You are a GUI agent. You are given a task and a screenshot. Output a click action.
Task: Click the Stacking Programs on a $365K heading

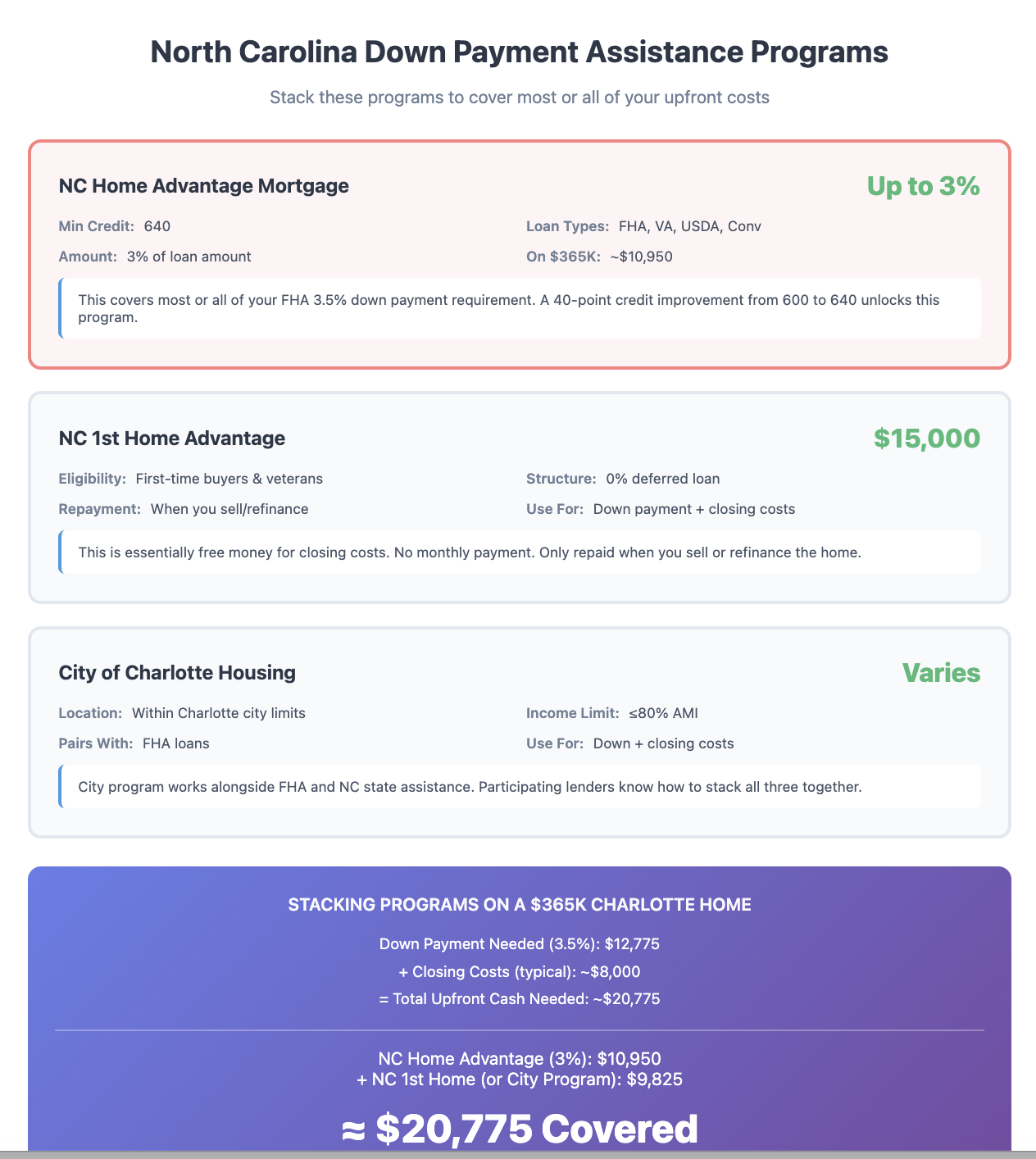[x=520, y=905]
